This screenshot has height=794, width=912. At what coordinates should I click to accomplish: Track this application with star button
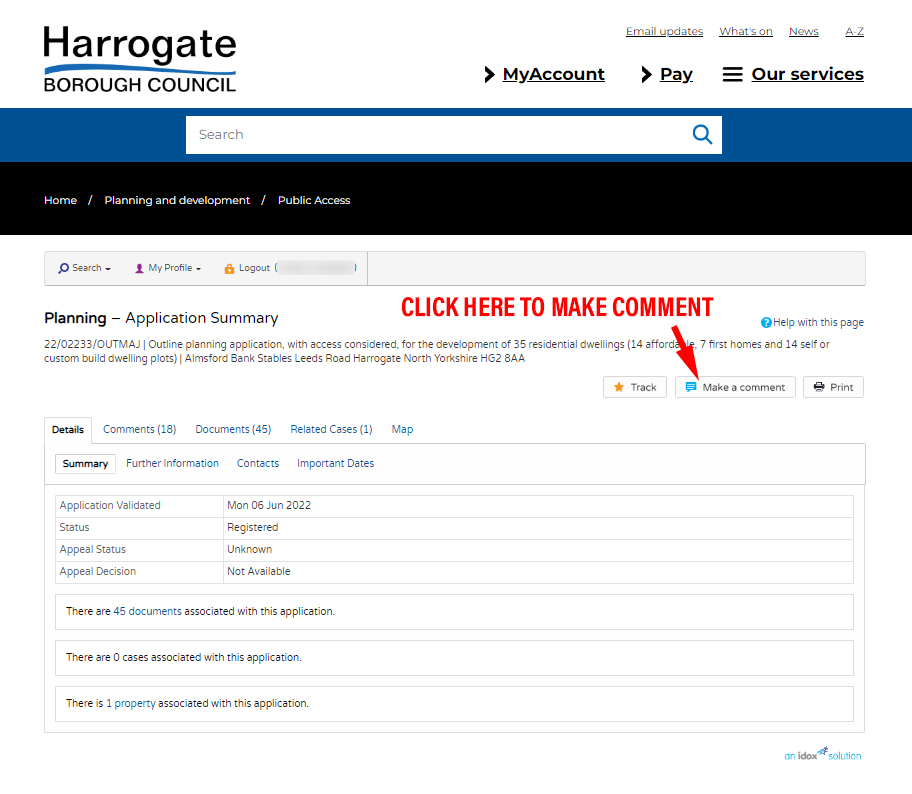tap(634, 387)
